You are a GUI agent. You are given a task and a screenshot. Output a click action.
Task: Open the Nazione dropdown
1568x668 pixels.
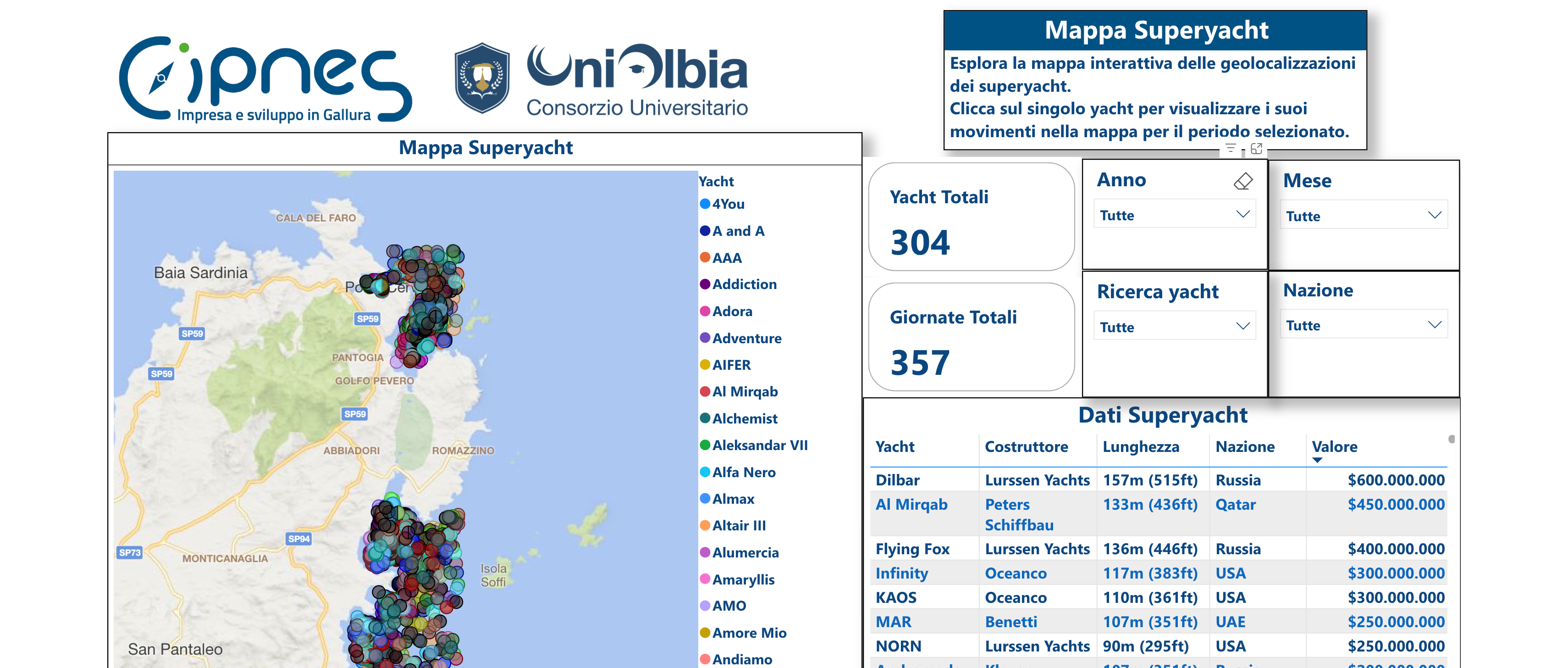coord(1363,324)
